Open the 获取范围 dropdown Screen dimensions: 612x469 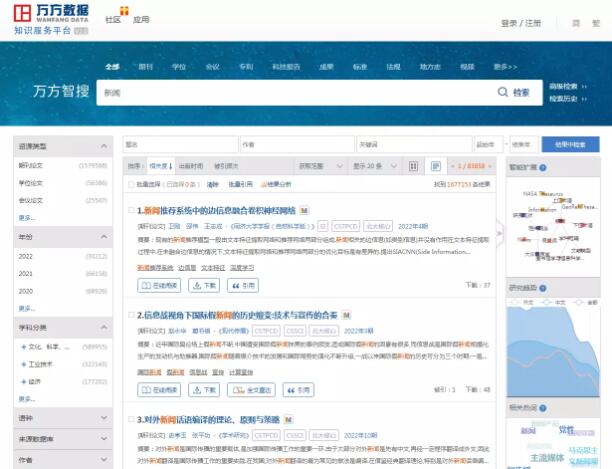tap(320, 166)
